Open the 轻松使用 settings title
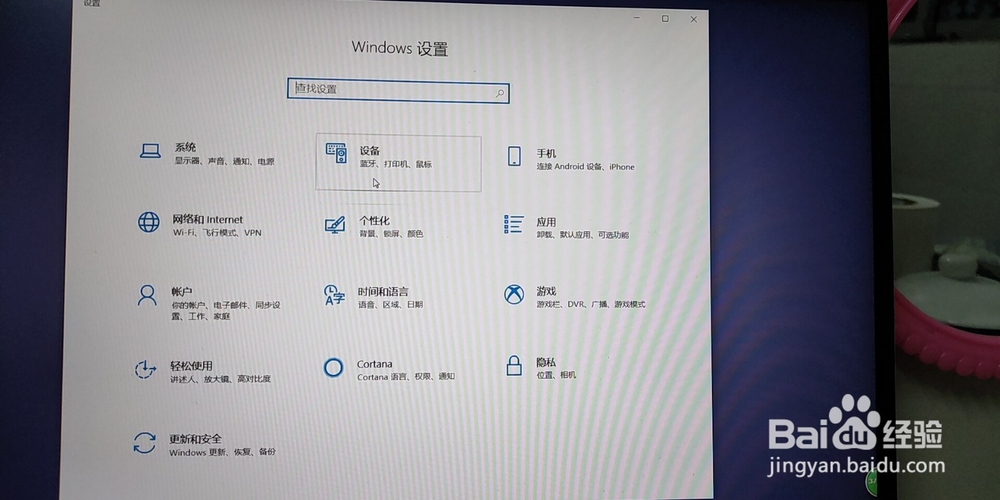This screenshot has height=500, width=1000. pyautogui.click(x=191, y=366)
